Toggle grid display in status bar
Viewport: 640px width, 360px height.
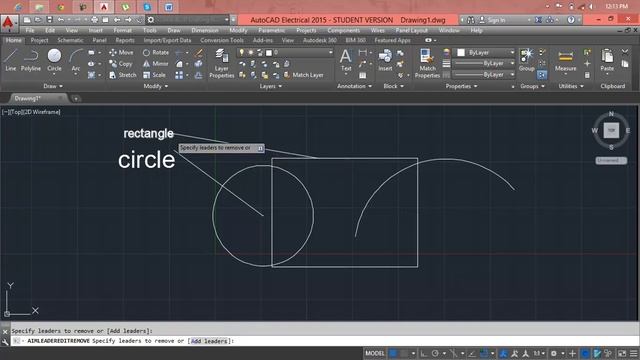(x=393, y=353)
